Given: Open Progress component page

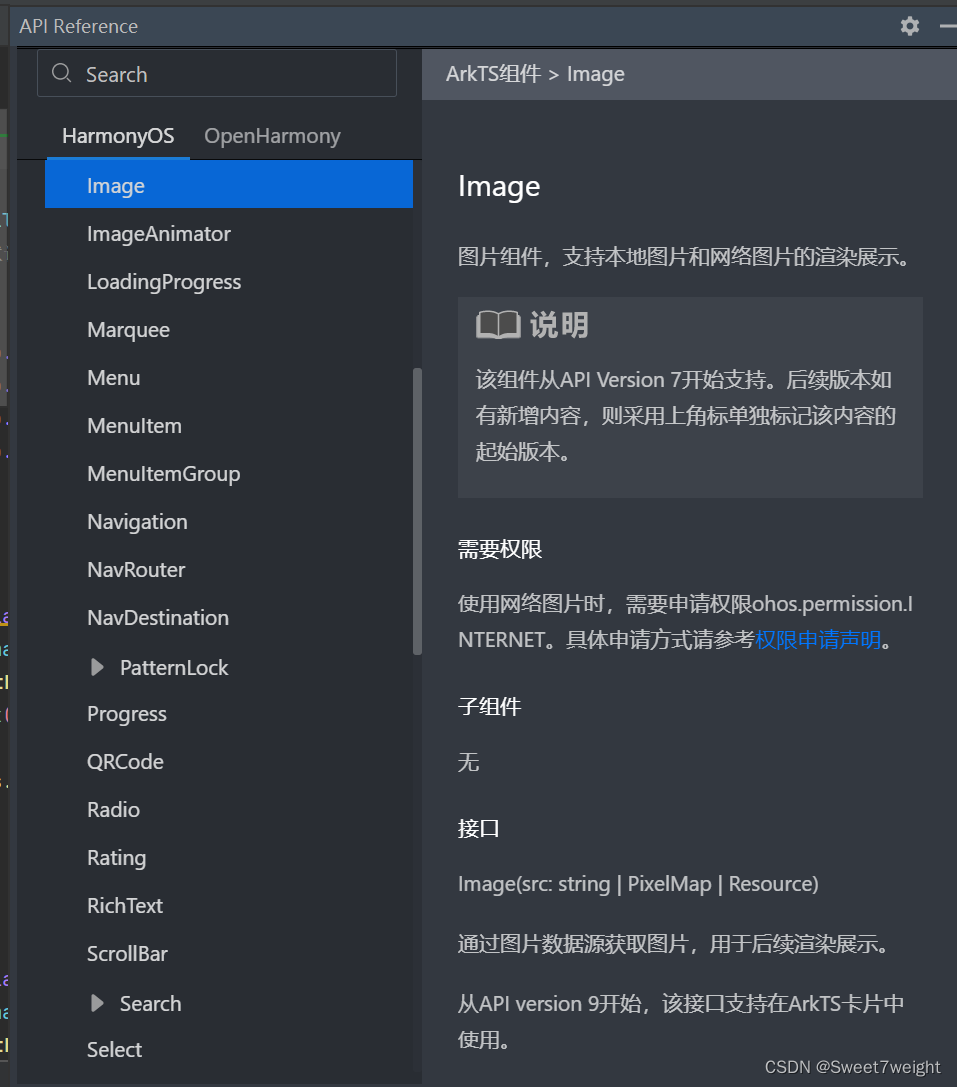Looking at the screenshot, I should coord(127,714).
